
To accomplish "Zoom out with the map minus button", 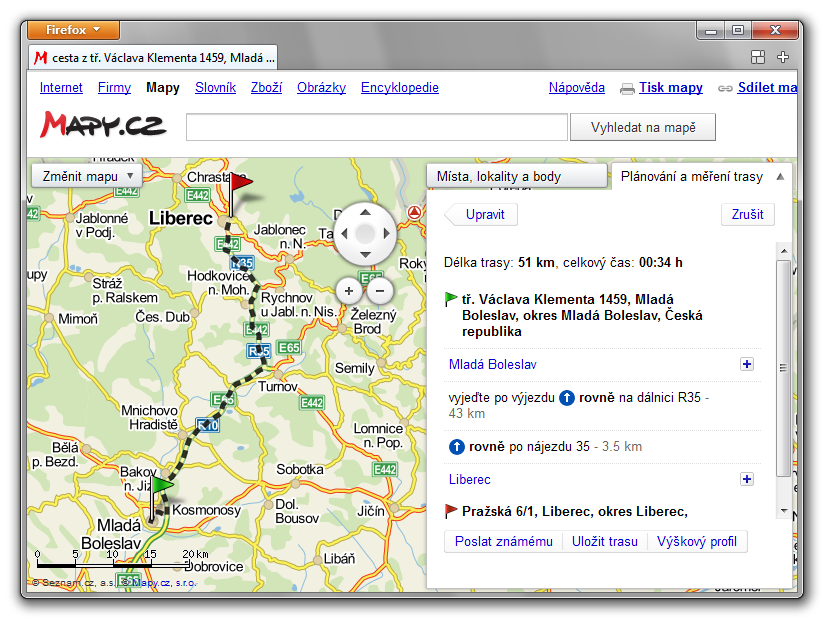I will point(380,291).
